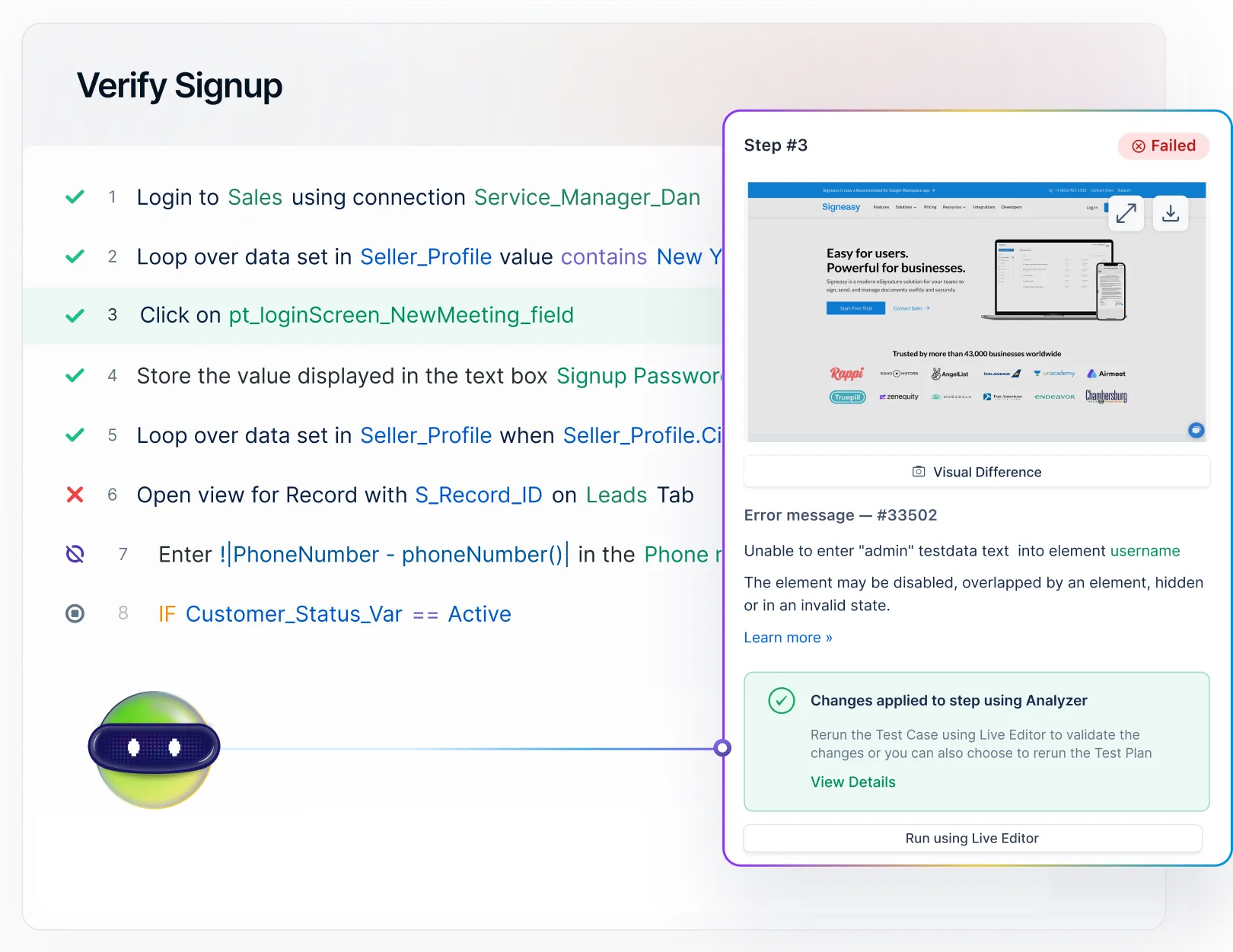1233x952 pixels.
Task: Select step 2 Loop over Seller_Profile
Action: pyautogui.click(x=426, y=257)
